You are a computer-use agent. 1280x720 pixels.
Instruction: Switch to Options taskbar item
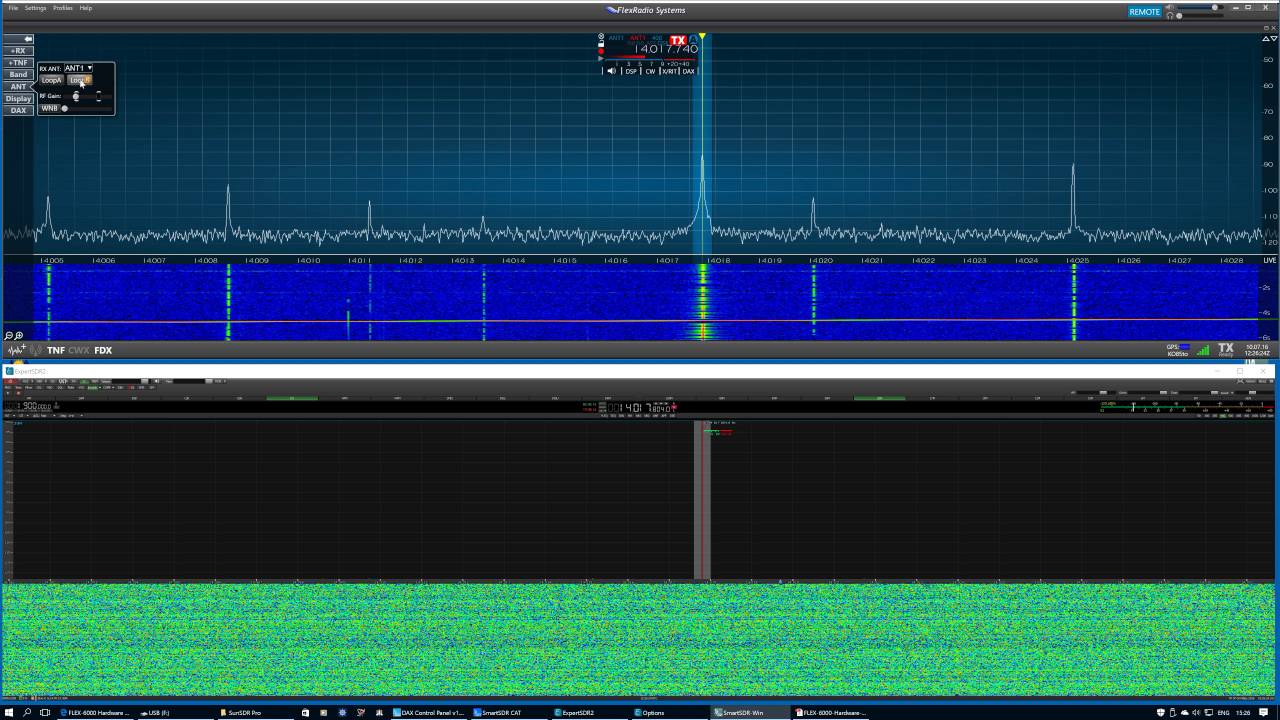[670, 713]
